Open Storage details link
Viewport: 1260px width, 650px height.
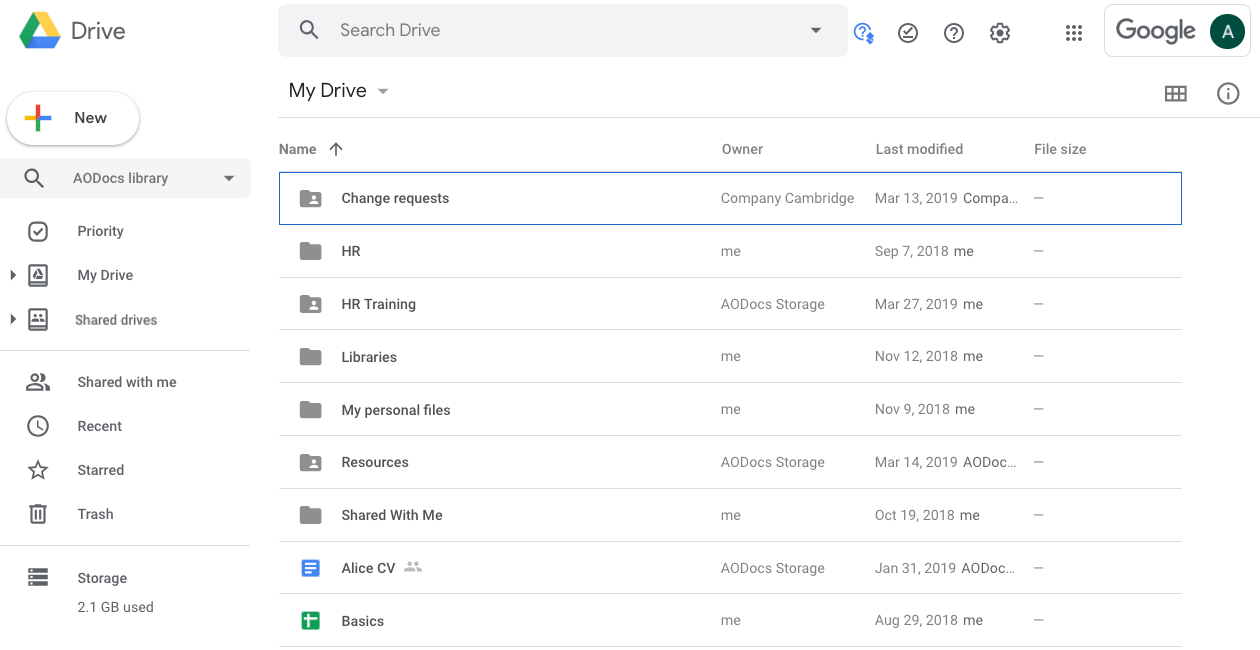[x=102, y=578]
